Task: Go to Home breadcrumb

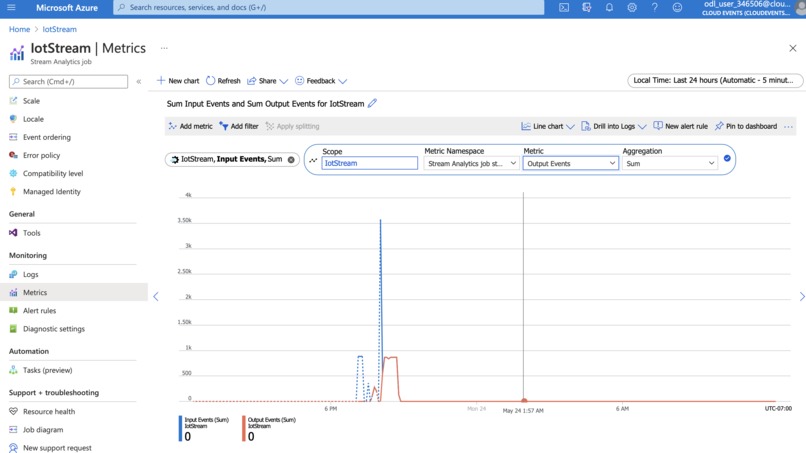Action: (19, 29)
